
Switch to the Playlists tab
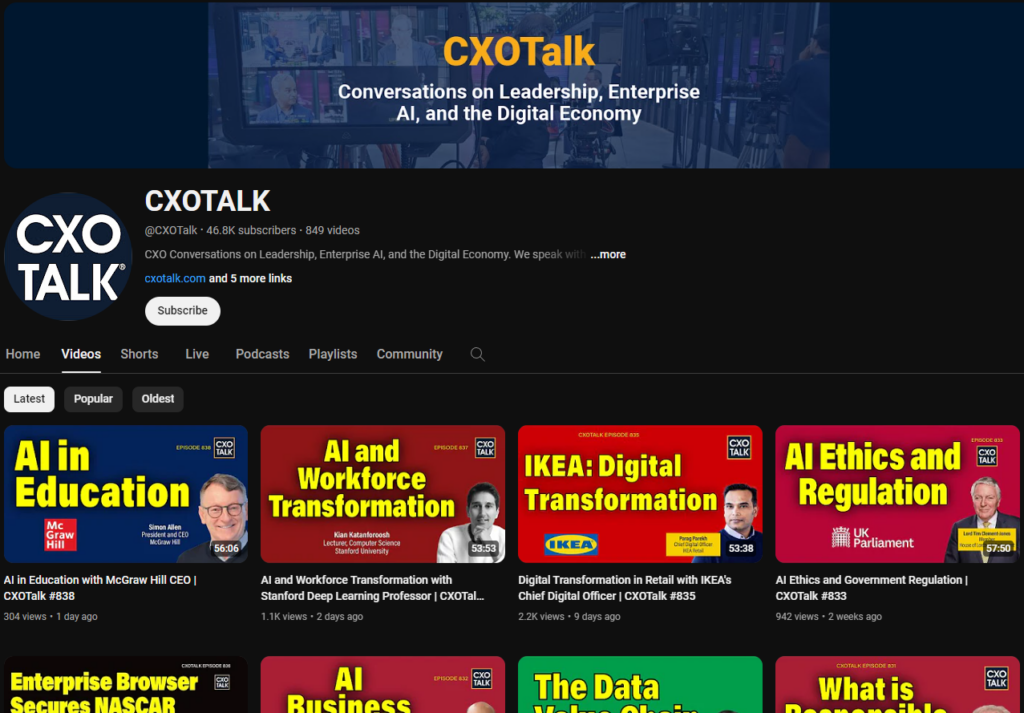click(333, 354)
